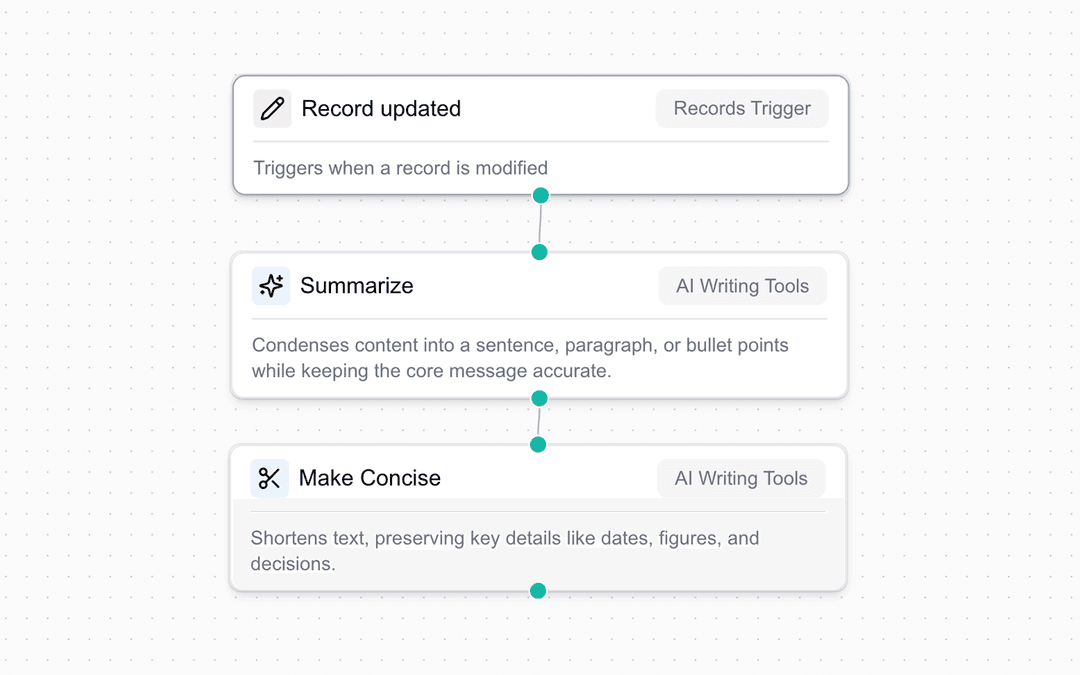The height and width of the screenshot is (675, 1080).
Task: Click the connector line between Summarize and Make Concise
Action: (539, 421)
